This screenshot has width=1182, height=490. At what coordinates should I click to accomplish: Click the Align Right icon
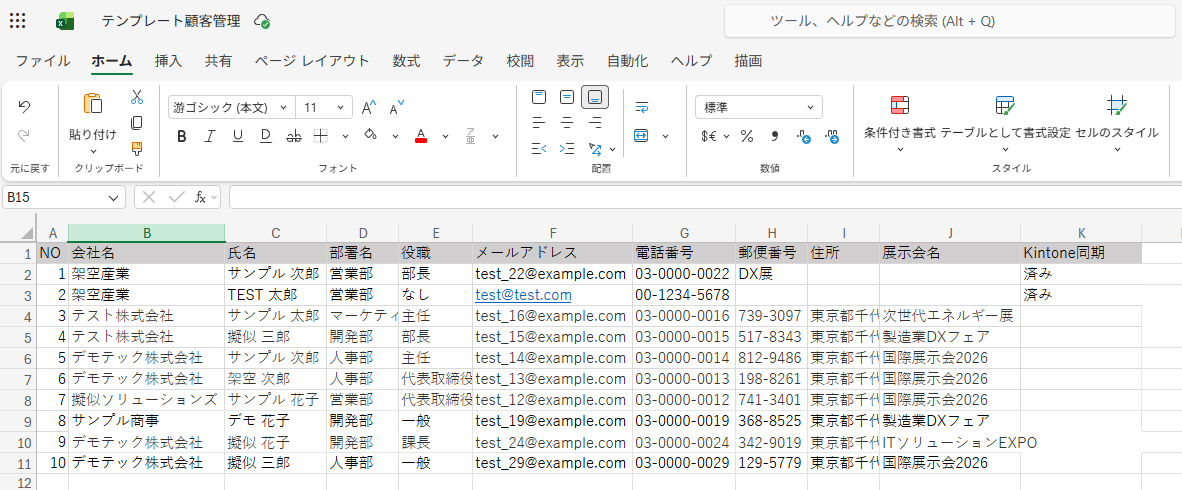coord(596,122)
